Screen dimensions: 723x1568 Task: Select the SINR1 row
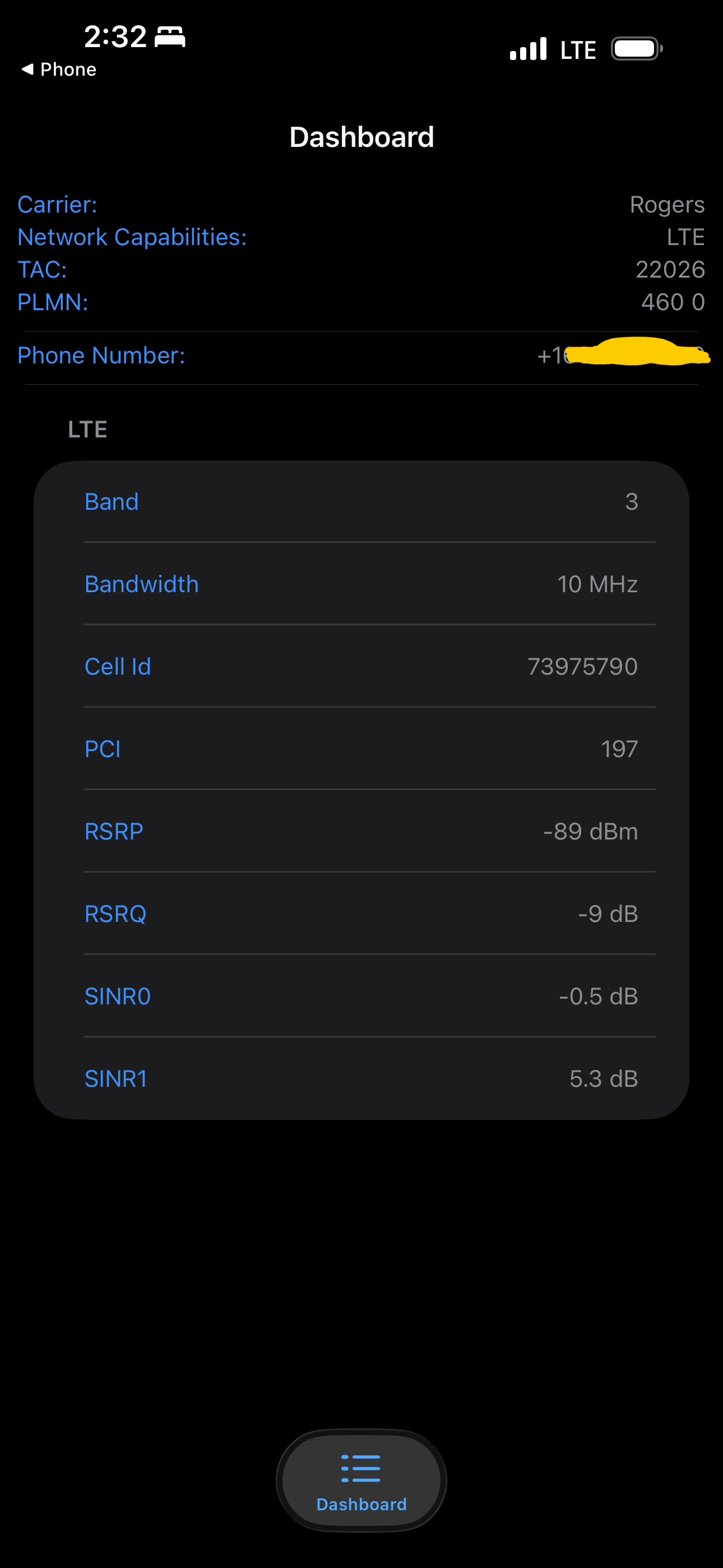[x=361, y=1078]
